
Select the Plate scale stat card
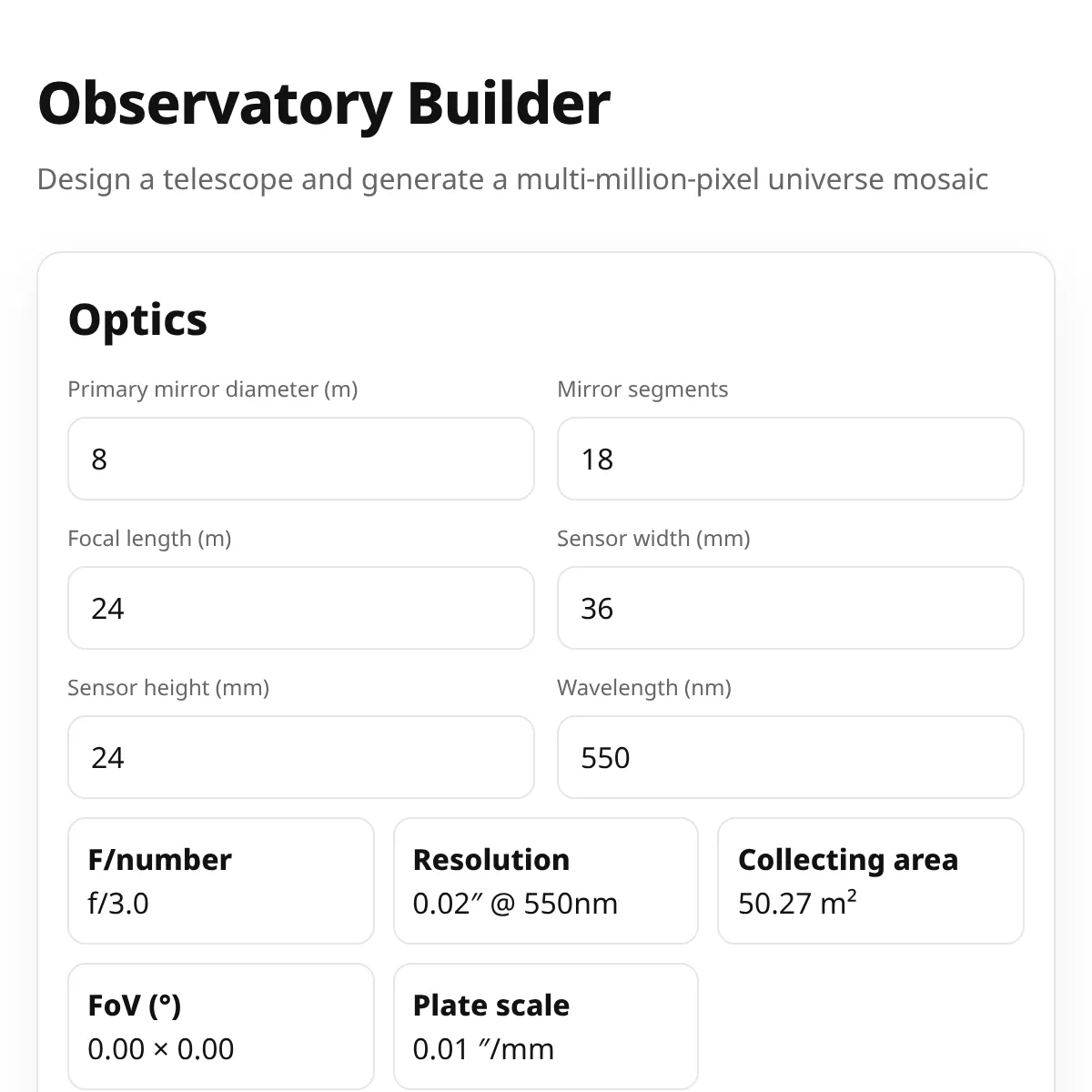point(546,1026)
